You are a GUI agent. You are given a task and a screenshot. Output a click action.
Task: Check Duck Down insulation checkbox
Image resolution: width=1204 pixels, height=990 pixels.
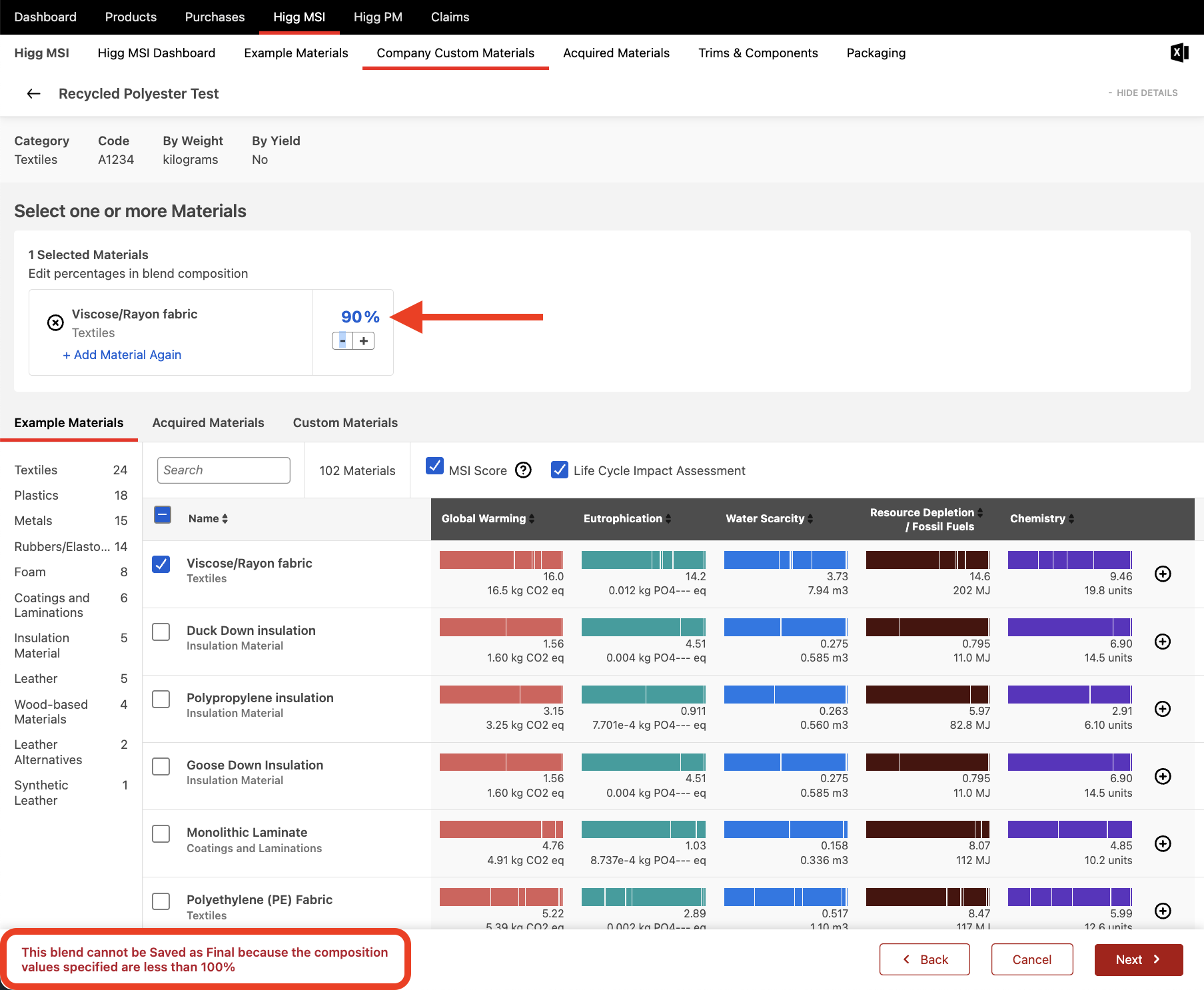(161, 632)
